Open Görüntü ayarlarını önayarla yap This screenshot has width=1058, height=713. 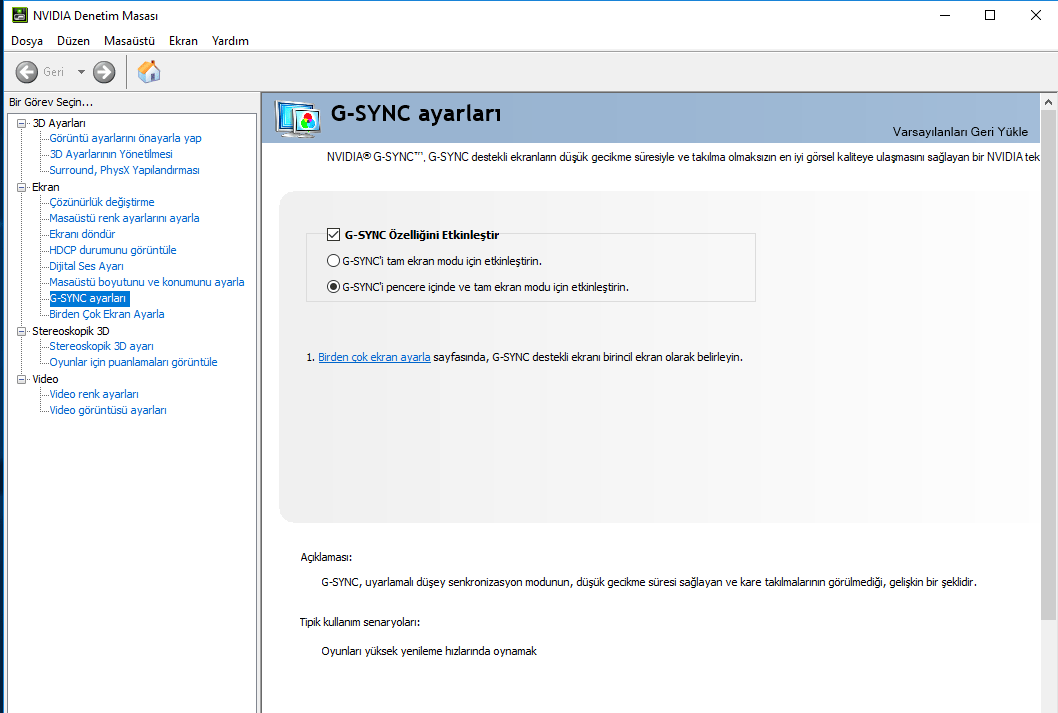(126, 138)
